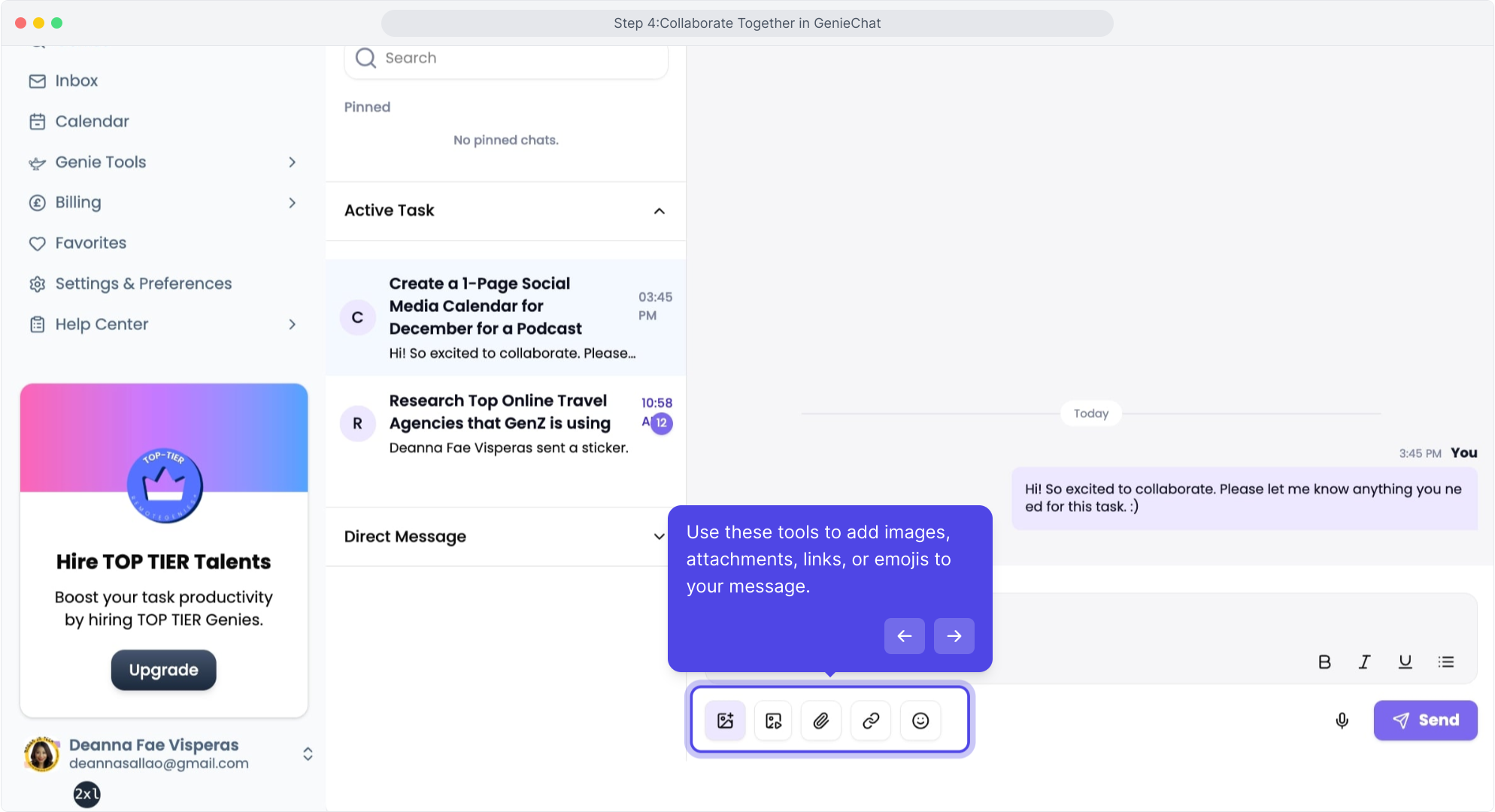The image size is (1495, 812).
Task: Toggle italic text formatting
Action: click(1364, 662)
